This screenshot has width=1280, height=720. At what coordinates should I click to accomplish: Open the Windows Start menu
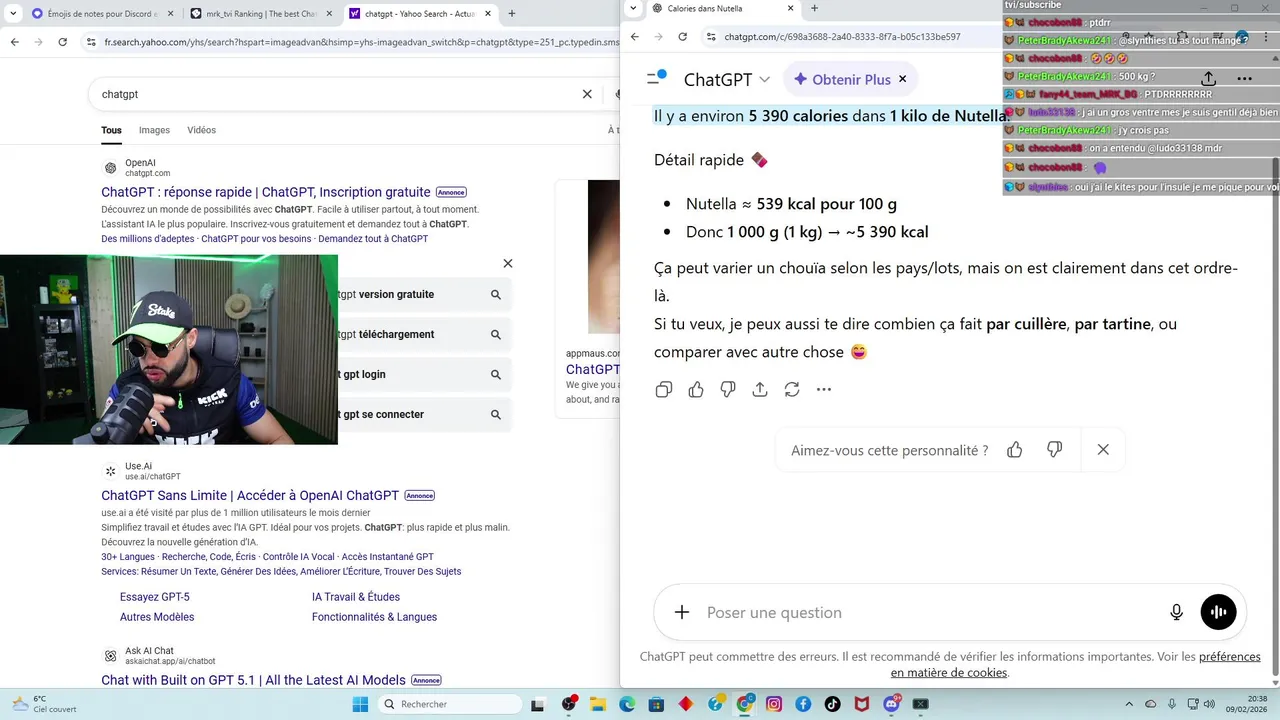point(360,704)
